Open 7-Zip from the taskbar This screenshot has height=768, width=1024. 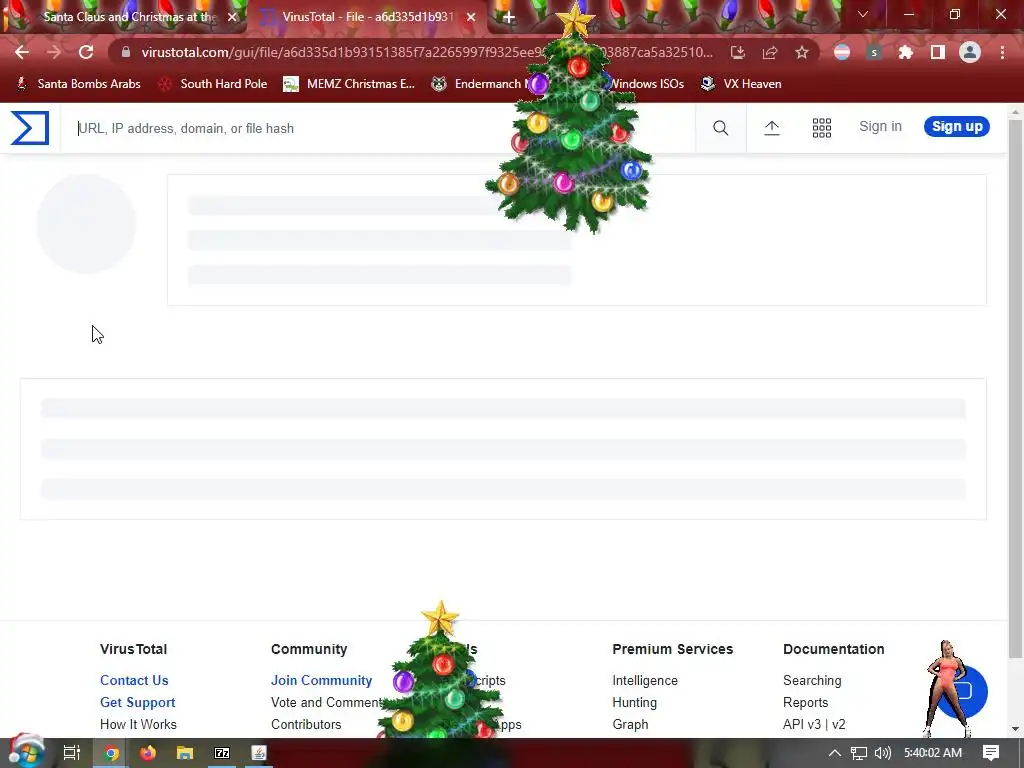pos(222,753)
